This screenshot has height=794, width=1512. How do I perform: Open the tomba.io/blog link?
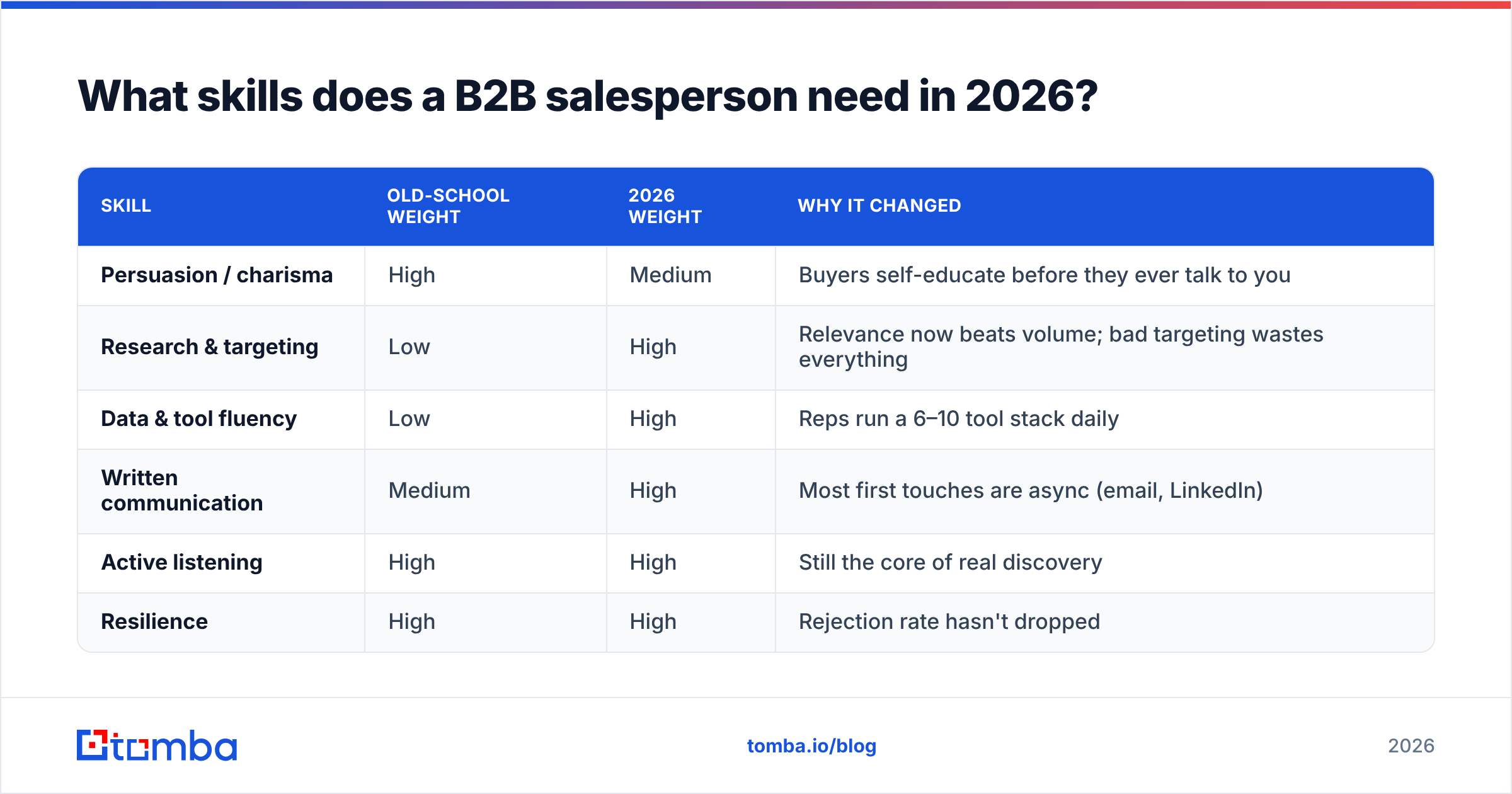click(811, 746)
